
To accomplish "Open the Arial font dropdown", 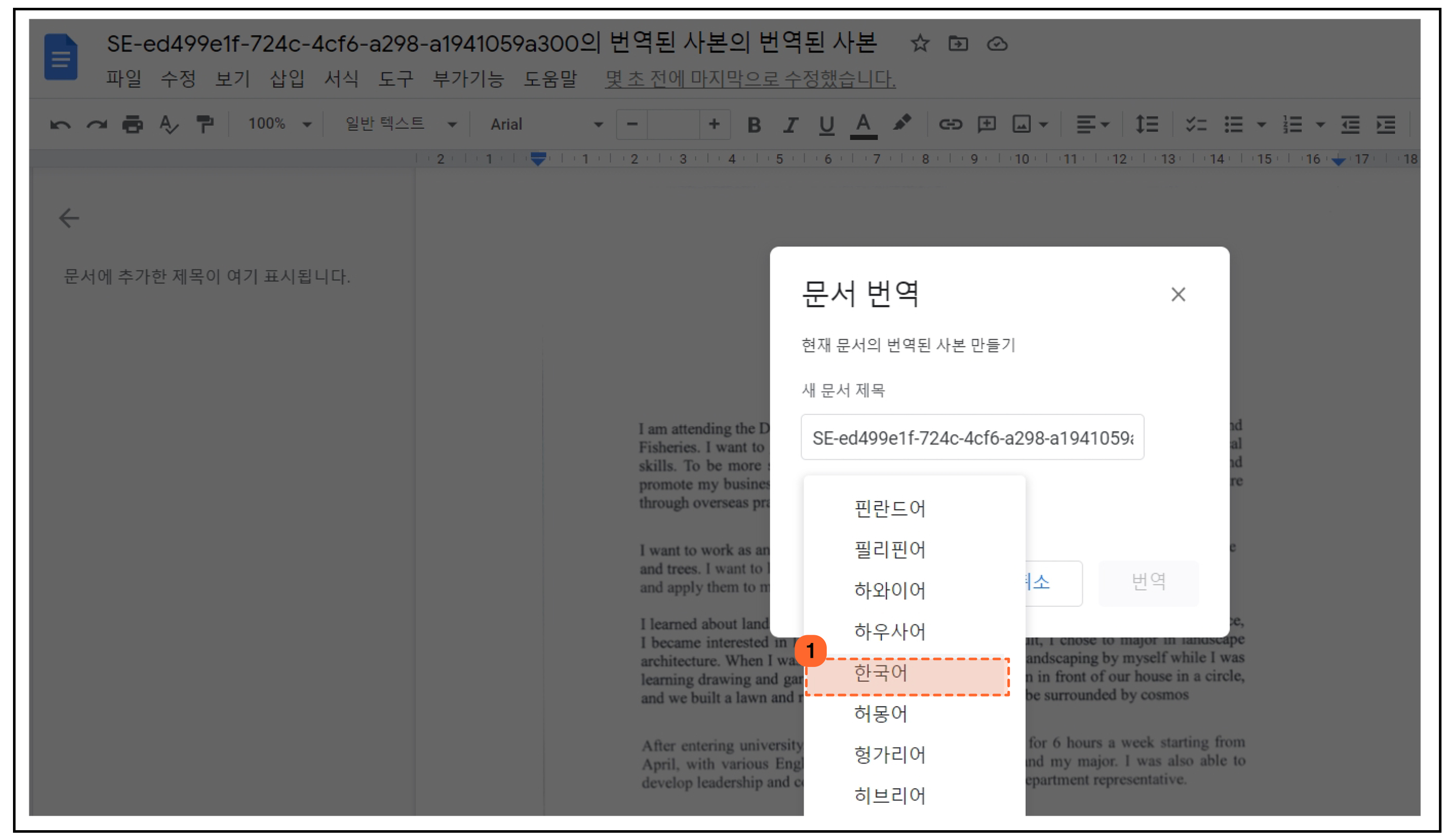I will [x=546, y=125].
